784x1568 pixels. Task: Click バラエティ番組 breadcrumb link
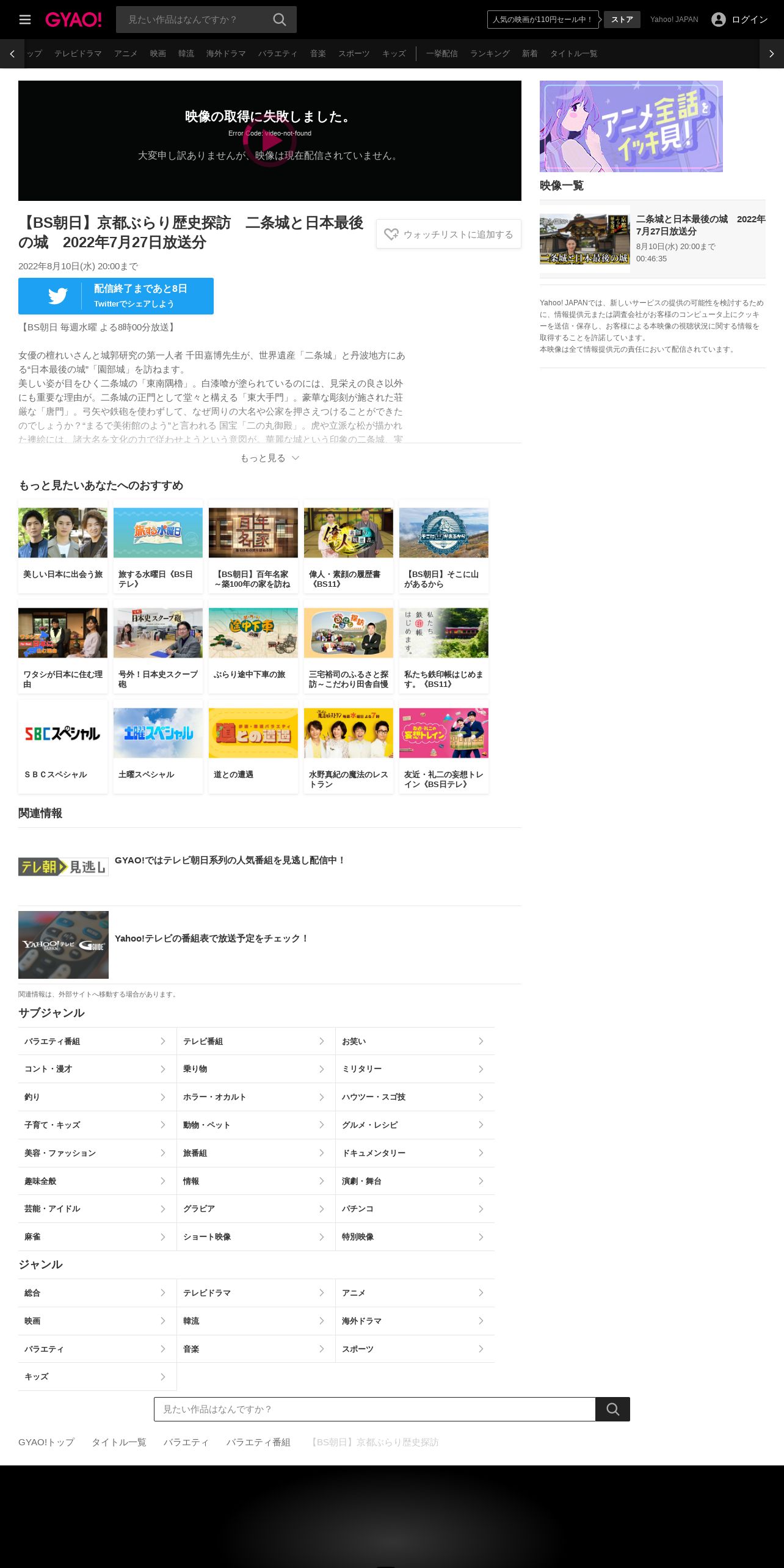point(258,1442)
